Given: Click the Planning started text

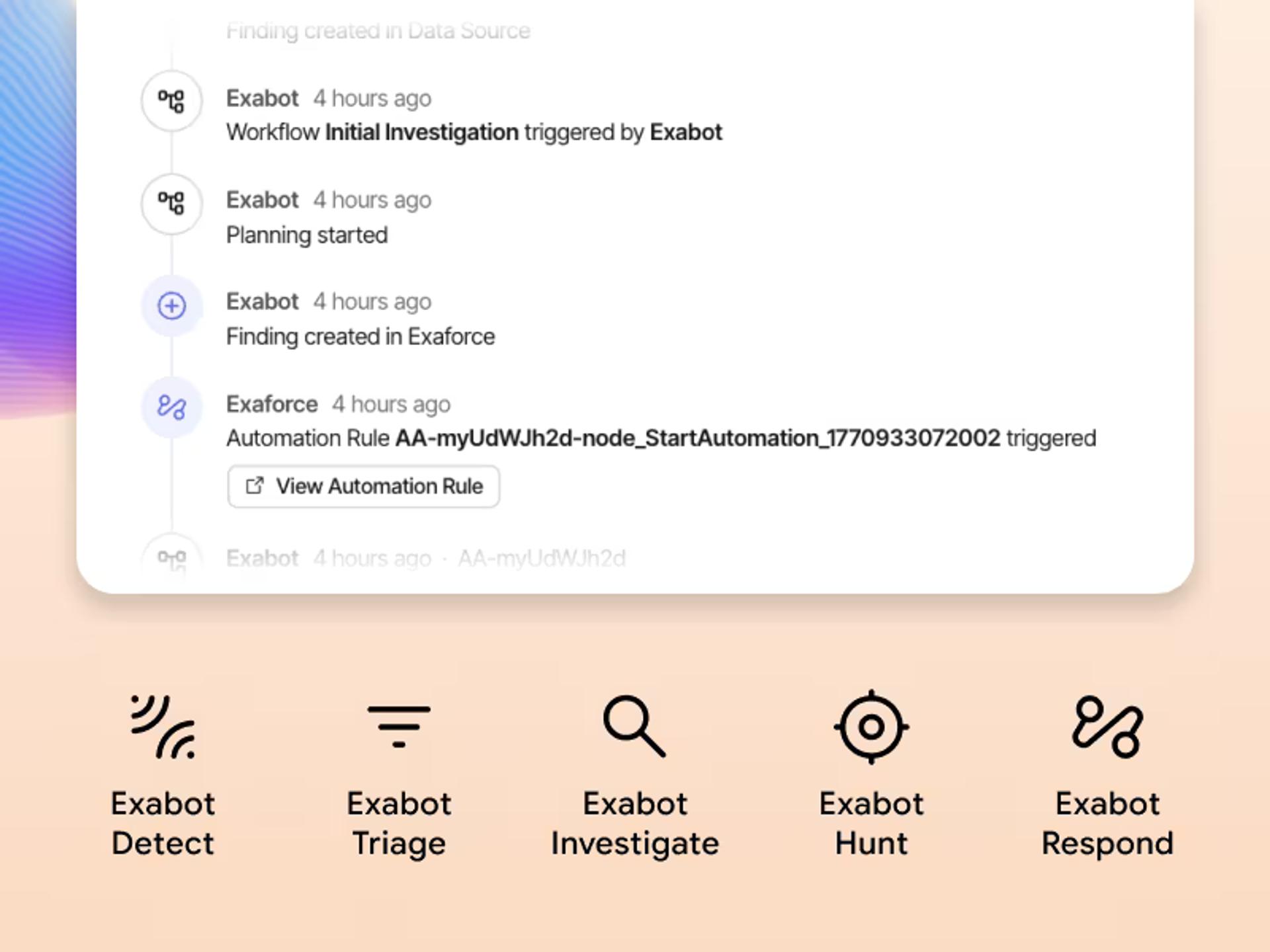Looking at the screenshot, I should (307, 235).
